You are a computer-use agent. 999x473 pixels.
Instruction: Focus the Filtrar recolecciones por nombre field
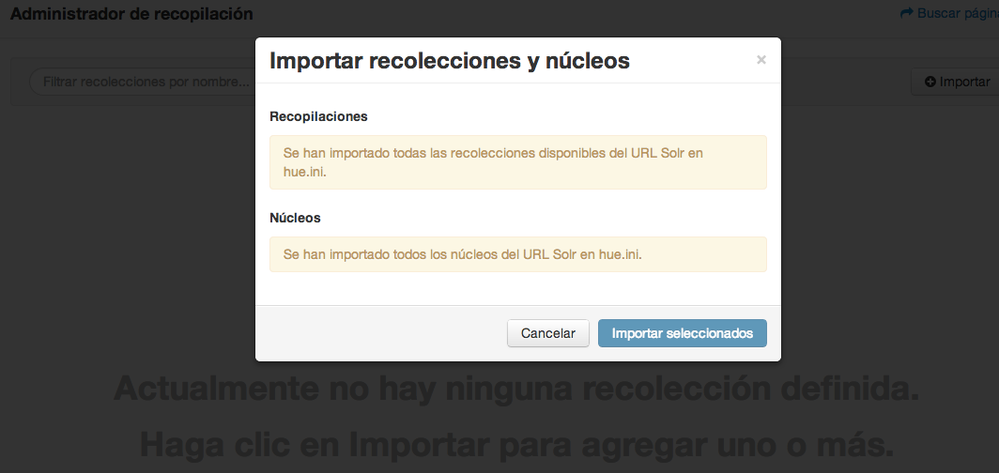click(143, 82)
